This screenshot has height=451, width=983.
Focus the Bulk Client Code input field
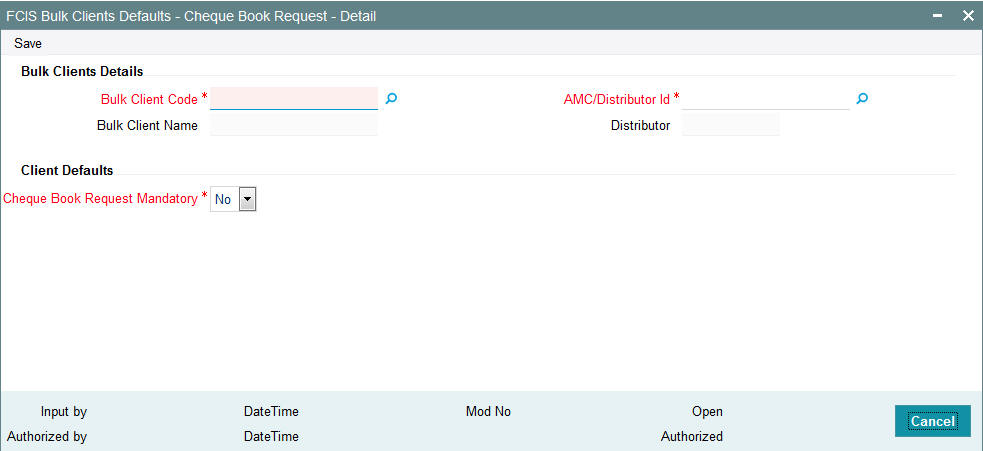pos(294,98)
